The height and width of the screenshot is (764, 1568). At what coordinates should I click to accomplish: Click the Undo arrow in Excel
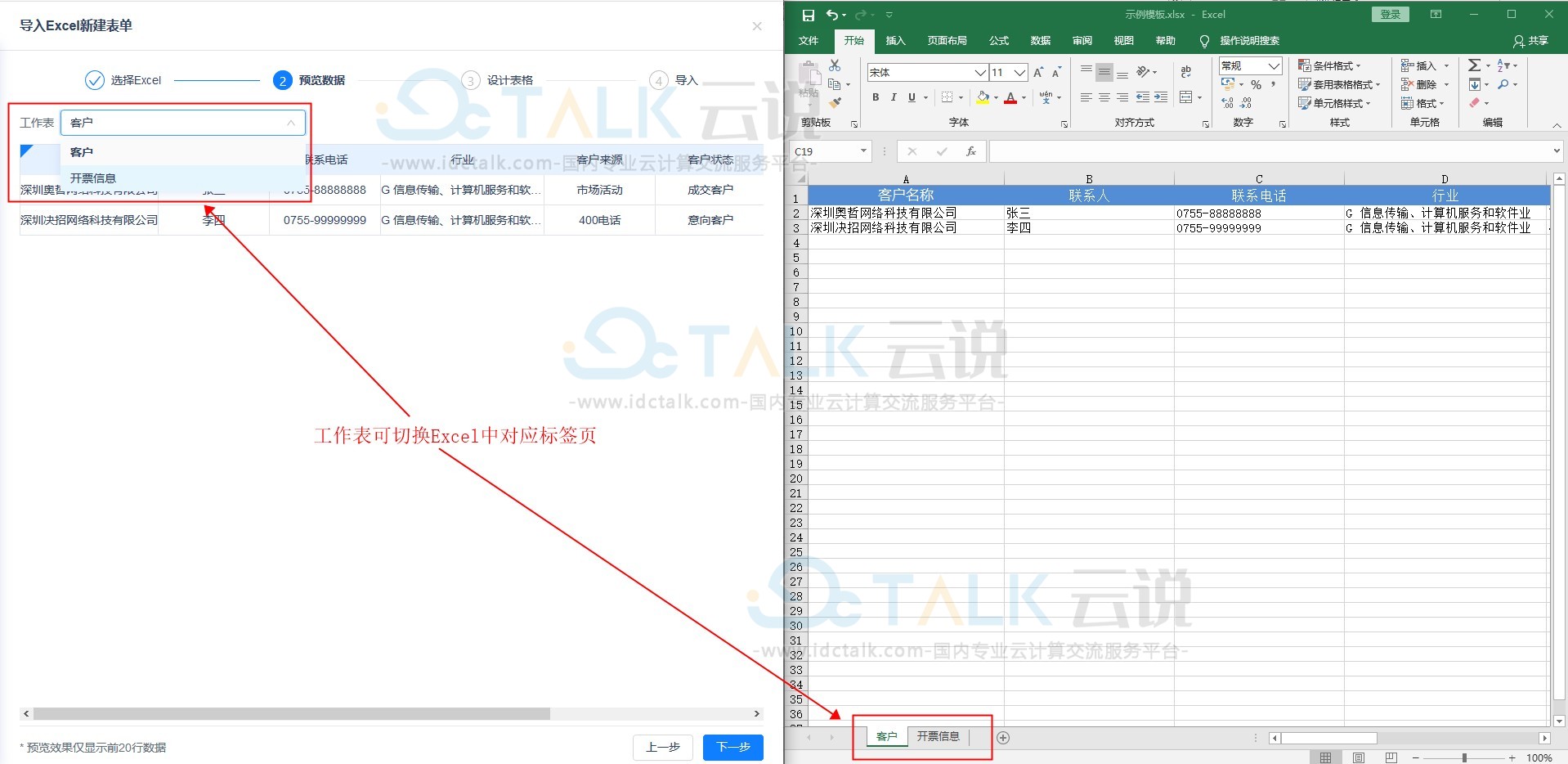click(x=832, y=15)
